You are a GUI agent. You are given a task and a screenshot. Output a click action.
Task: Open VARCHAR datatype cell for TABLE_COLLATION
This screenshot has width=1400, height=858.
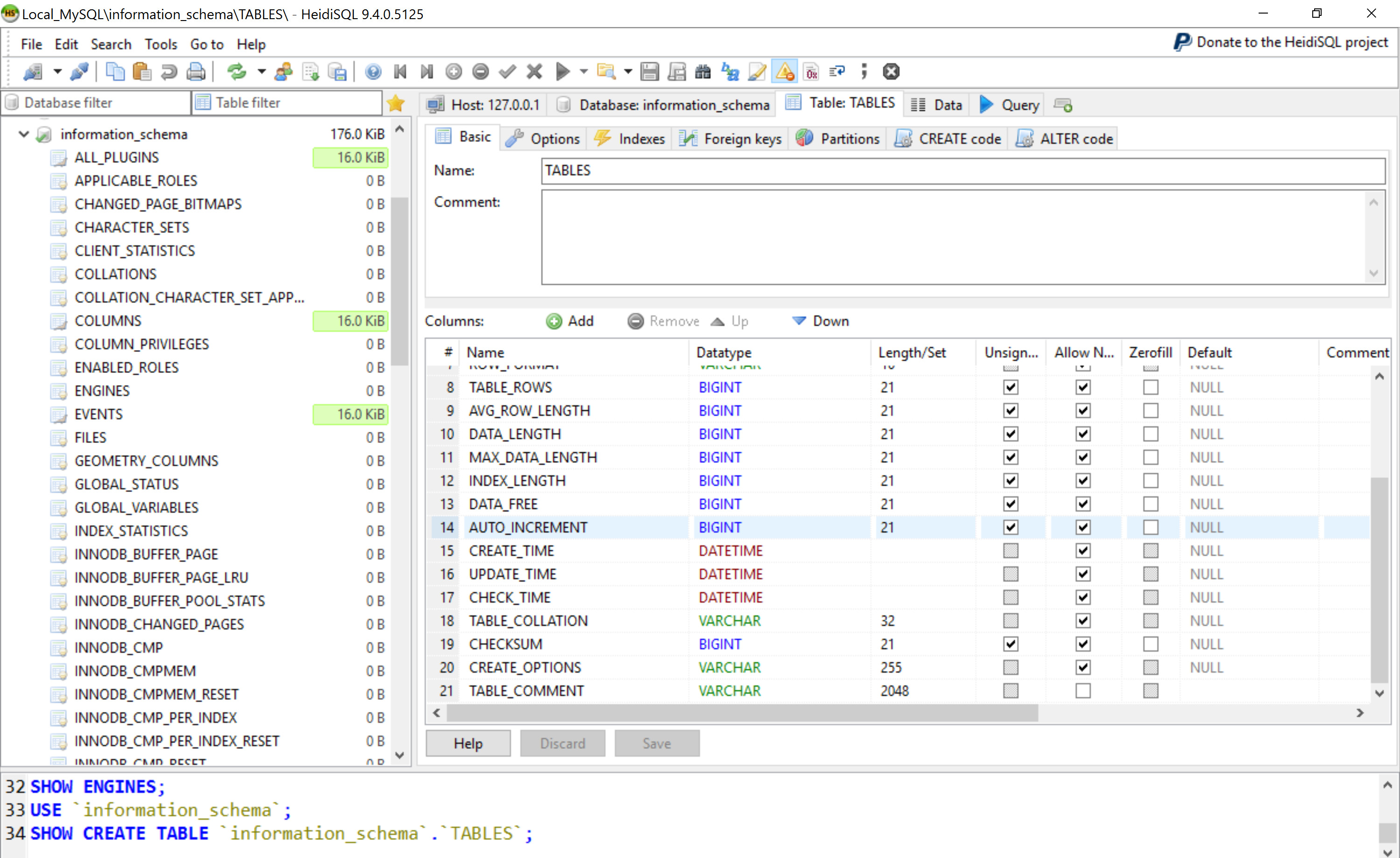pos(780,621)
